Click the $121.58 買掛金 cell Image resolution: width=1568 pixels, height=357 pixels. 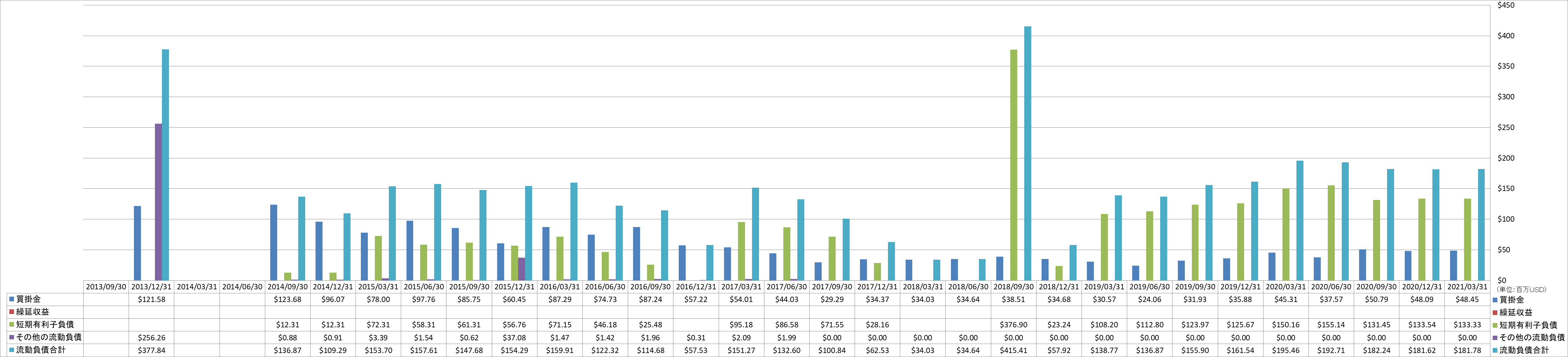point(152,300)
